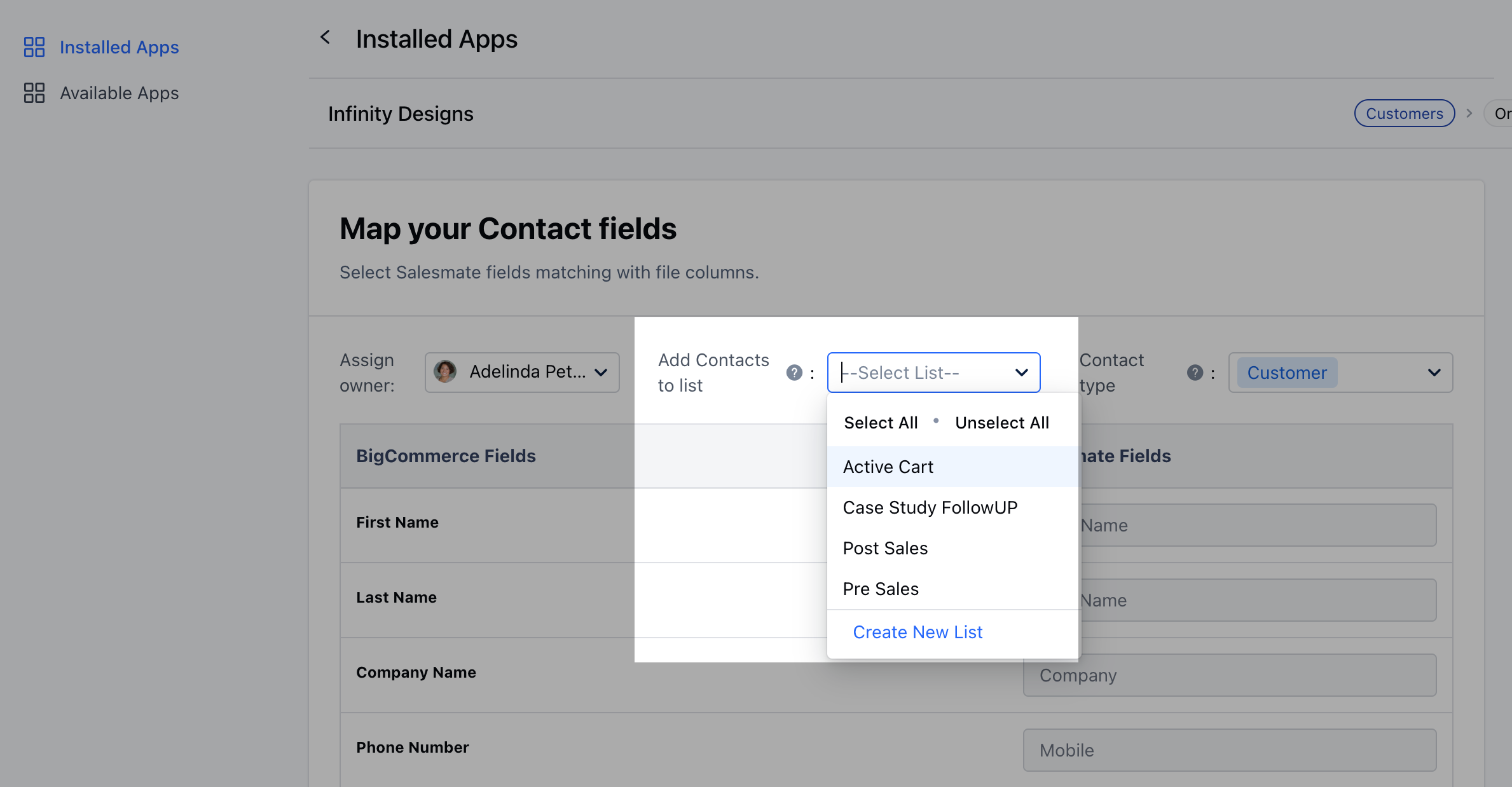Click the Installed Apps grid icon in sidebar
The width and height of the screenshot is (1512, 787).
[34, 47]
